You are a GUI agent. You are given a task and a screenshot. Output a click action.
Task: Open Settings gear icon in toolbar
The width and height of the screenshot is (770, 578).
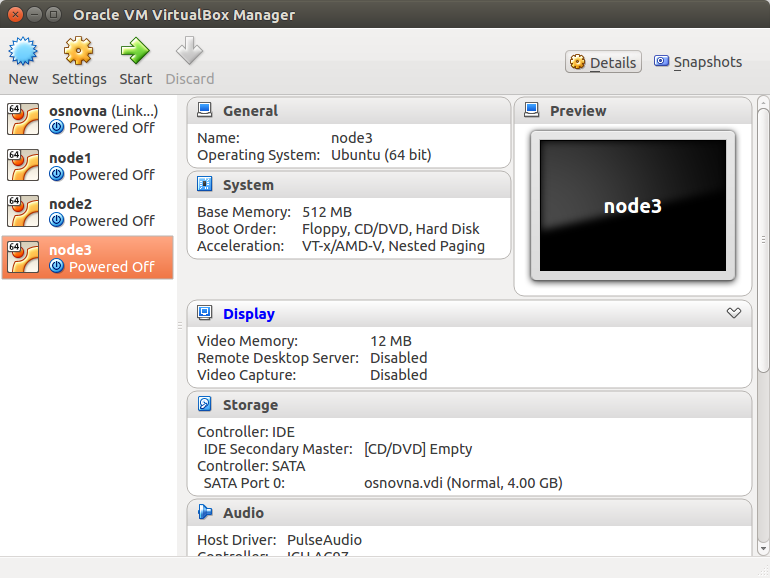tap(78, 51)
